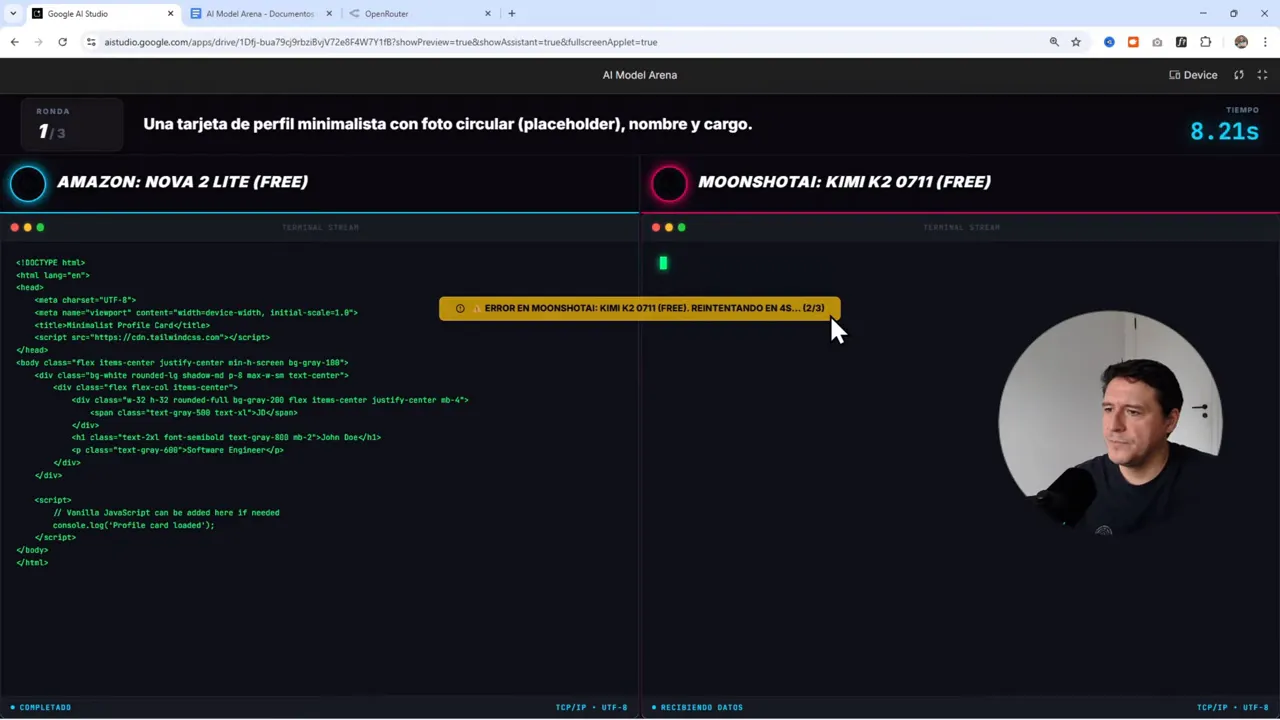Click the browser reload icon
This screenshot has width=1280, height=720.
[62, 42]
